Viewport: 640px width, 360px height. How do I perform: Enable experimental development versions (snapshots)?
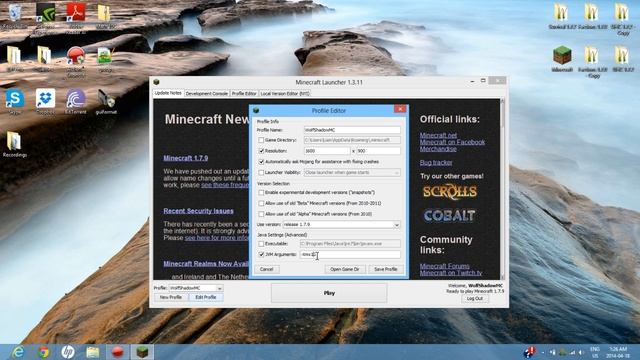261,192
